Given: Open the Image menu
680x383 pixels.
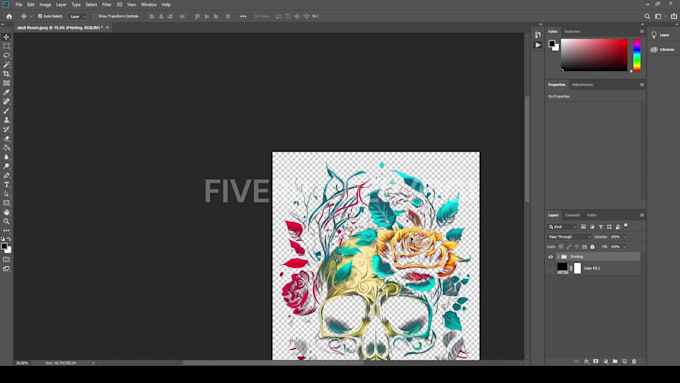Looking at the screenshot, I should [x=45, y=4].
